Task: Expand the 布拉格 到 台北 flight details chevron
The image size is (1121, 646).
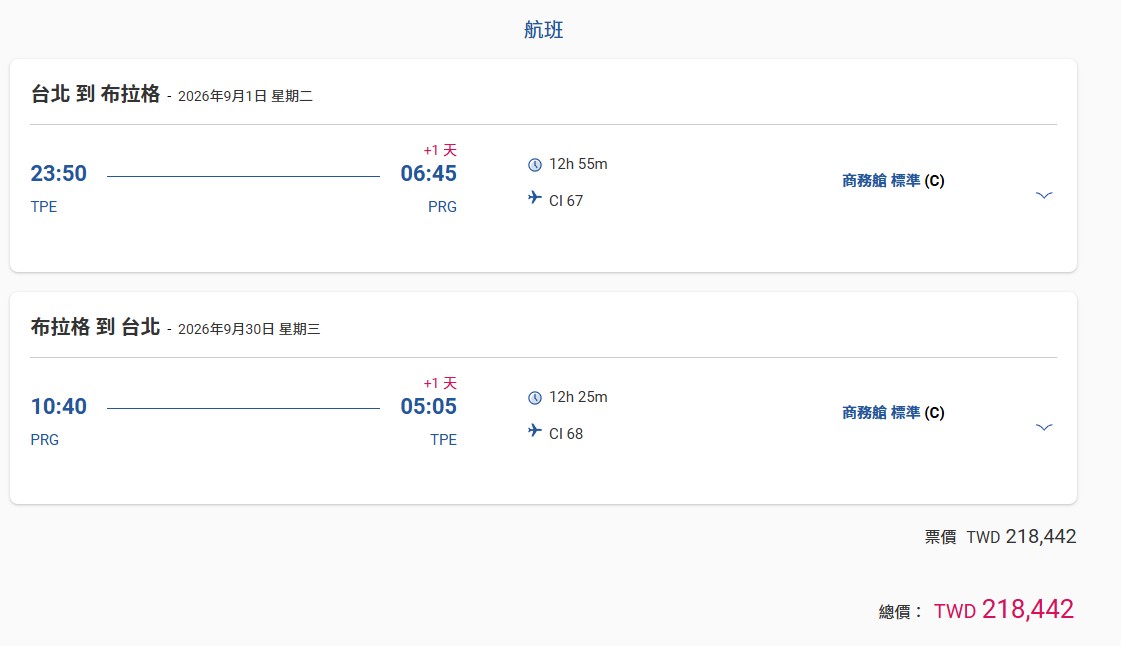Action: coord(1044,427)
